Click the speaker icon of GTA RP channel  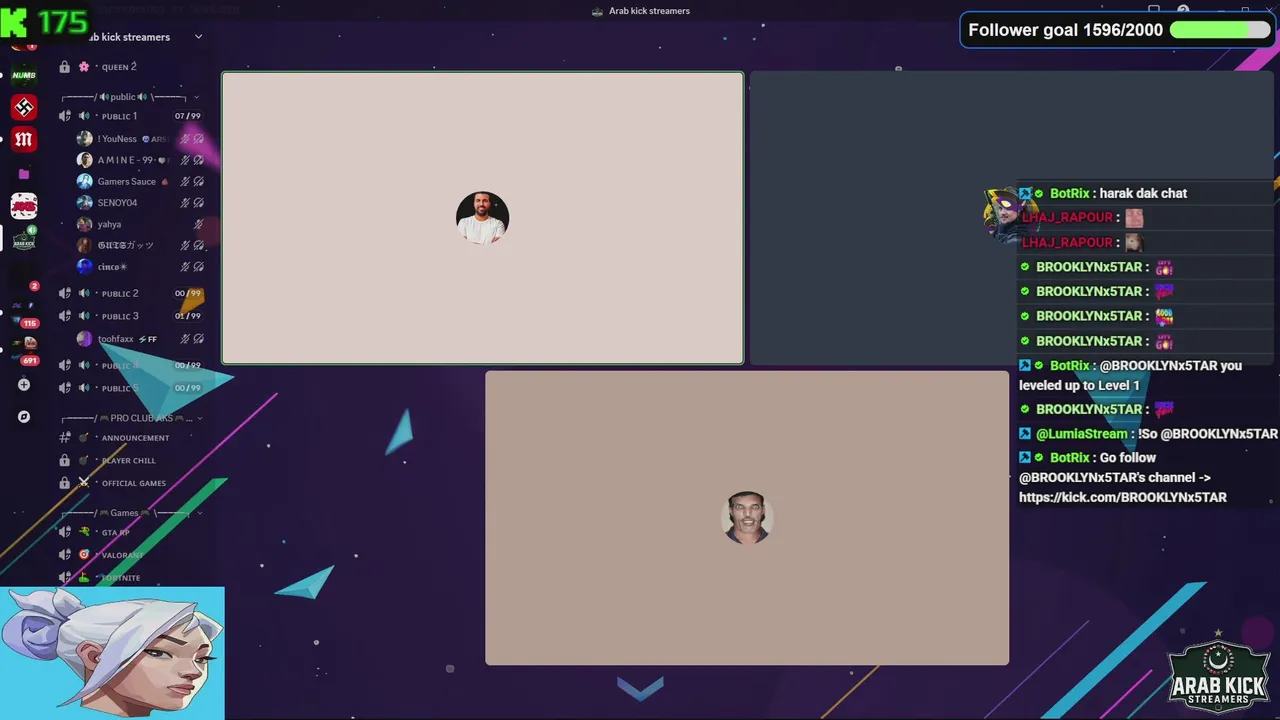pyautogui.click(x=65, y=533)
